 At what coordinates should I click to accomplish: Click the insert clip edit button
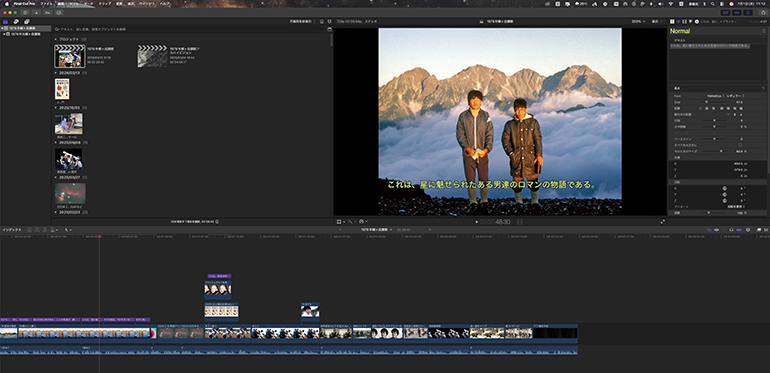point(37,230)
